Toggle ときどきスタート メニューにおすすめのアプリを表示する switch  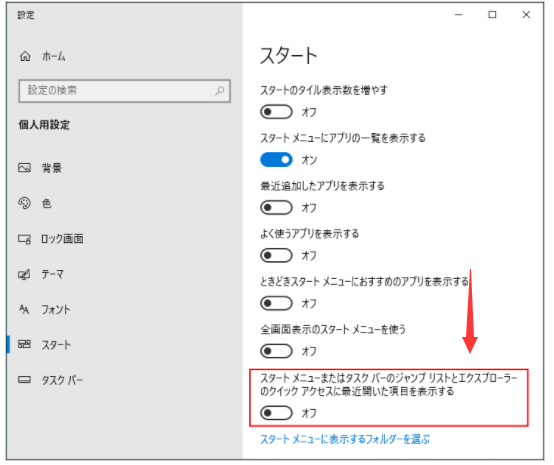pyautogui.click(x=276, y=303)
